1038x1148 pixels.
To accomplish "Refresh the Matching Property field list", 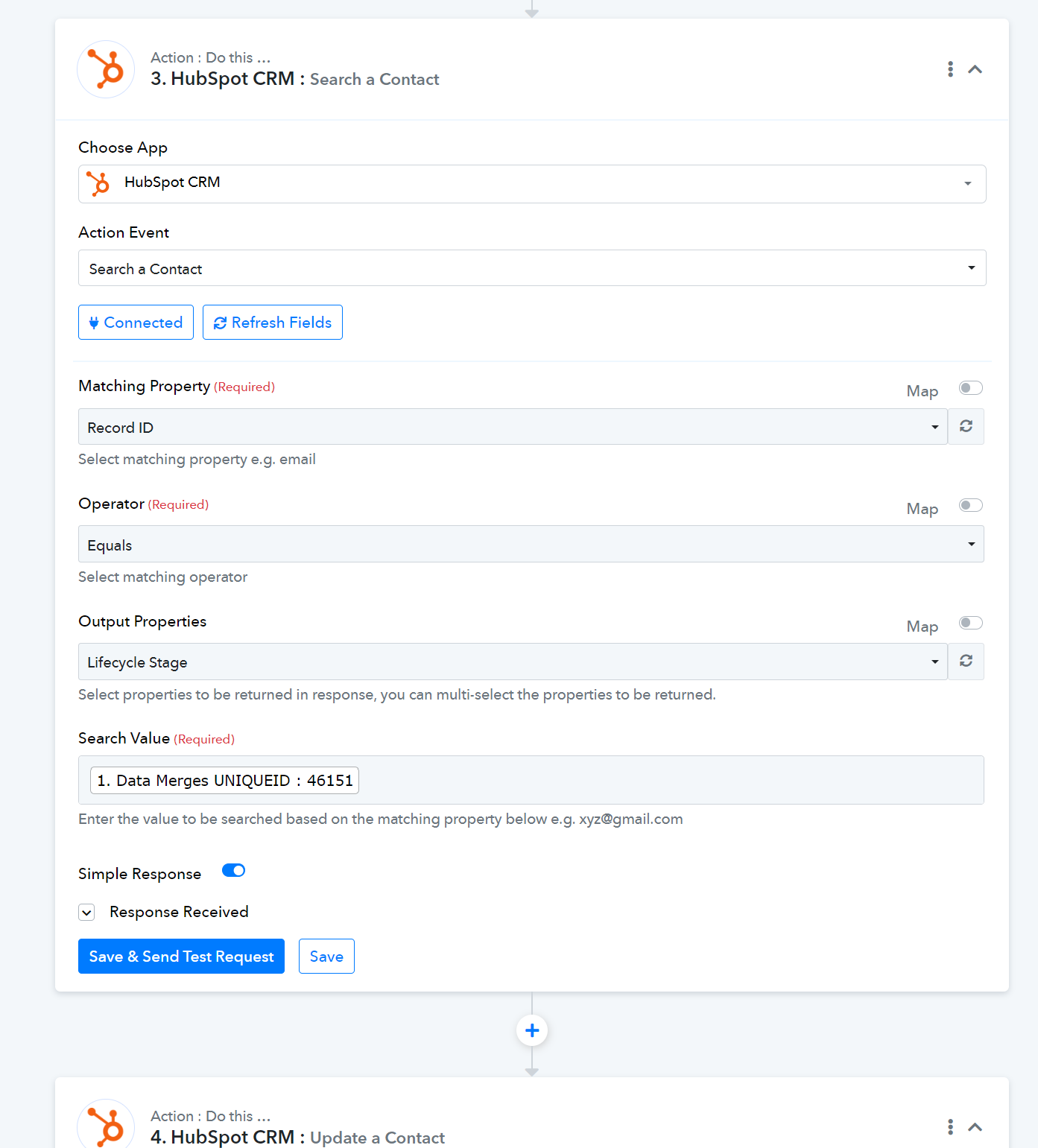I will click(966, 426).
